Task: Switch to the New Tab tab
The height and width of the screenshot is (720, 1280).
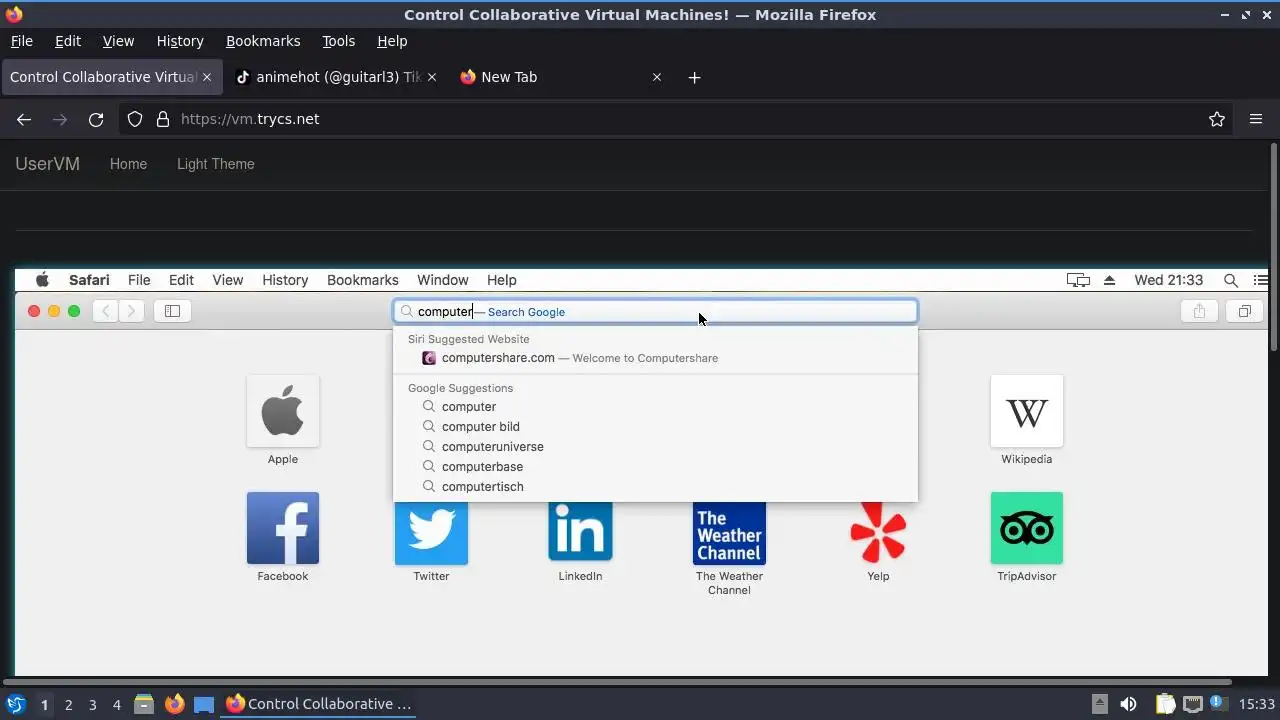Action: click(561, 77)
